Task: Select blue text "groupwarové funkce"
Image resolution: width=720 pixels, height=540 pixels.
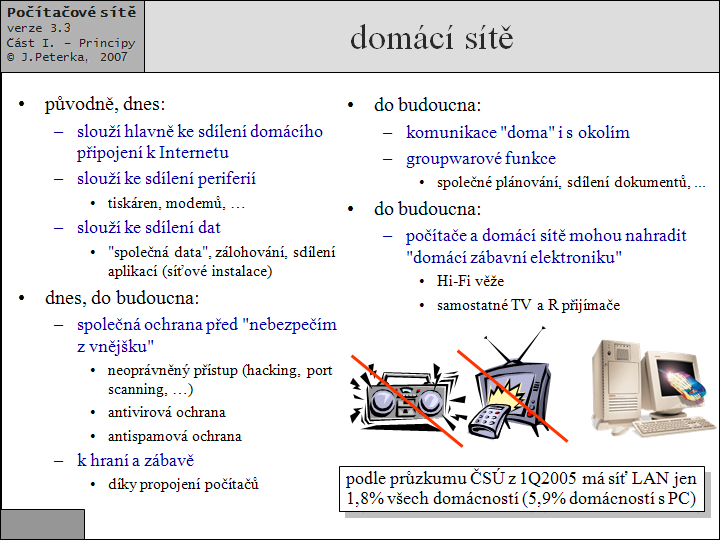Action: point(480,158)
